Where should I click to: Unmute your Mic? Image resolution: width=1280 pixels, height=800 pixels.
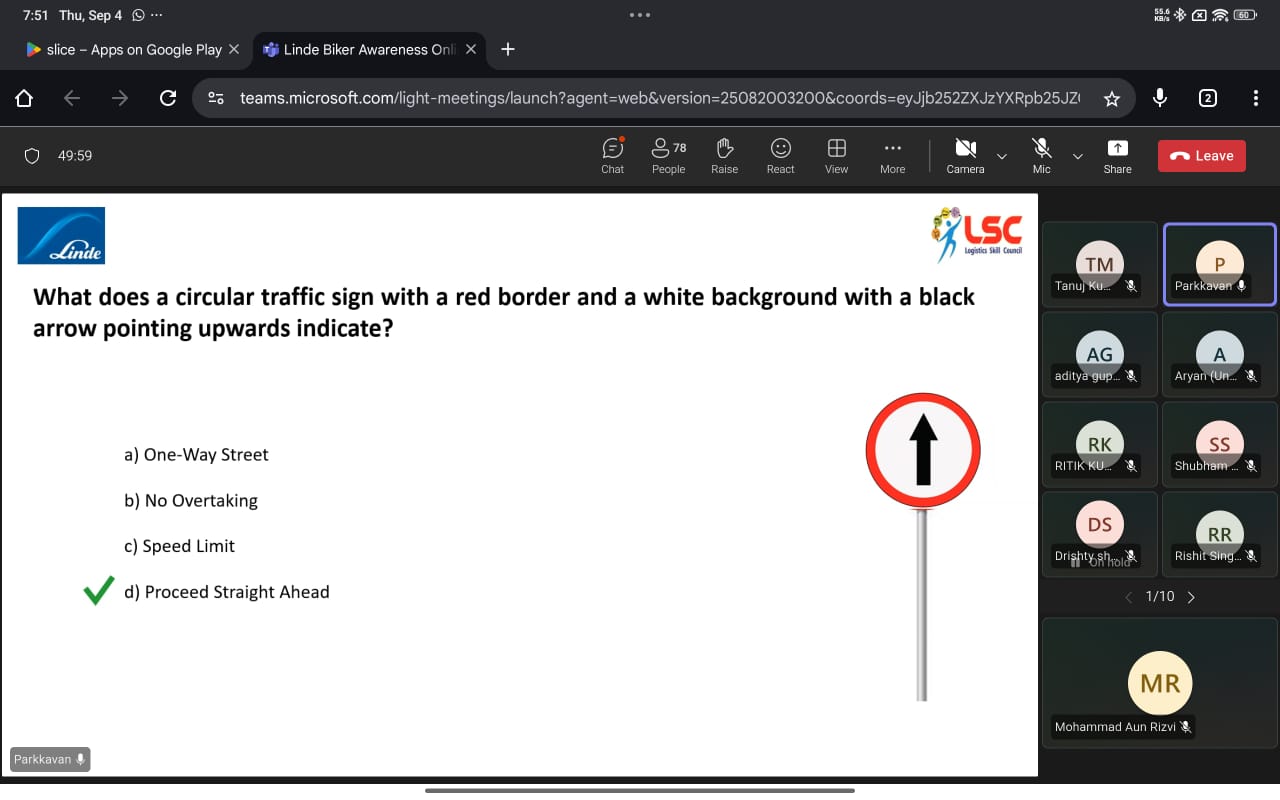pos(1041,150)
